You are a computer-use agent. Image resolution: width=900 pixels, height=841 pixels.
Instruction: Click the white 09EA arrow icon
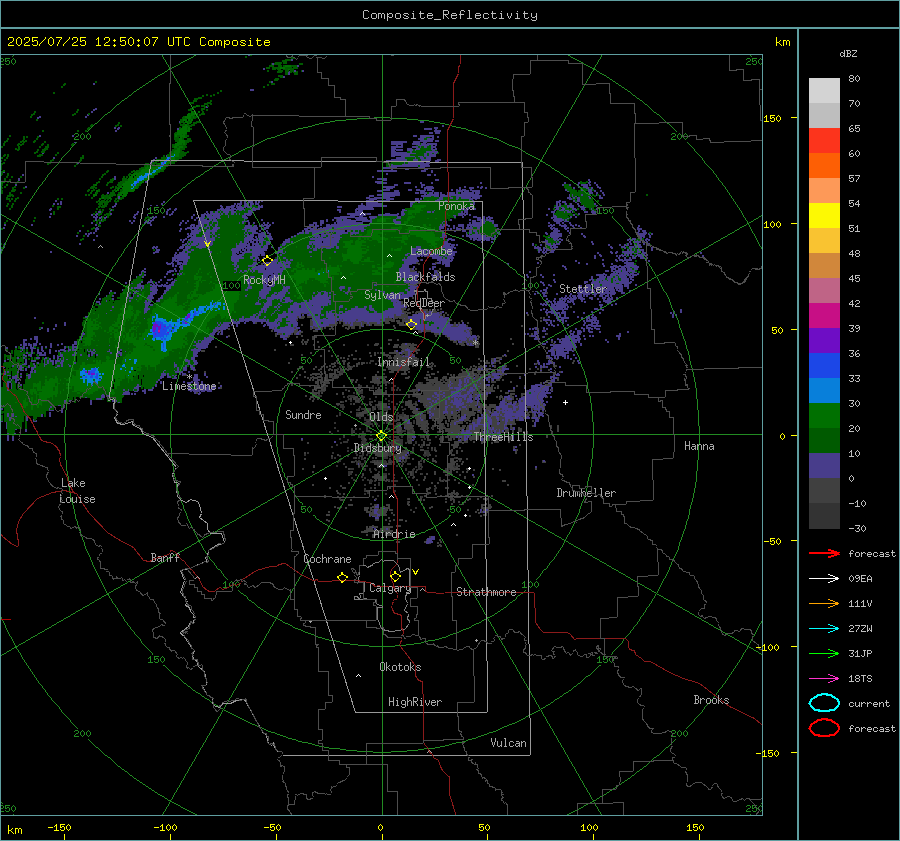pyautogui.click(x=824, y=579)
